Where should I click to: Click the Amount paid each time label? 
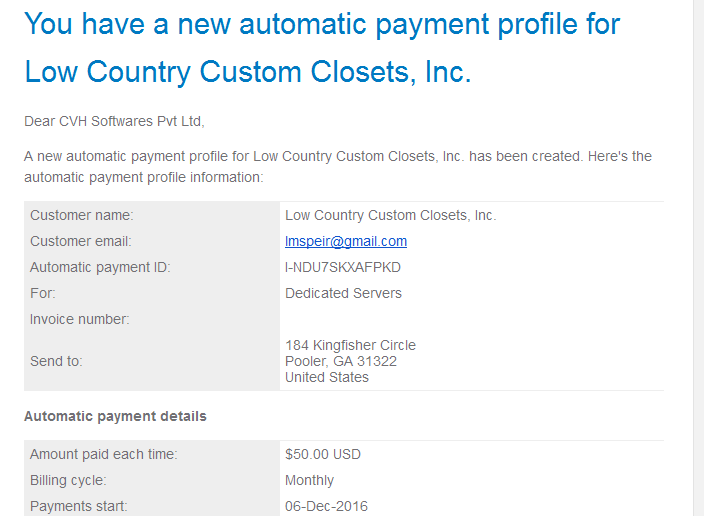pyautogui.click(x=104, y=454)
